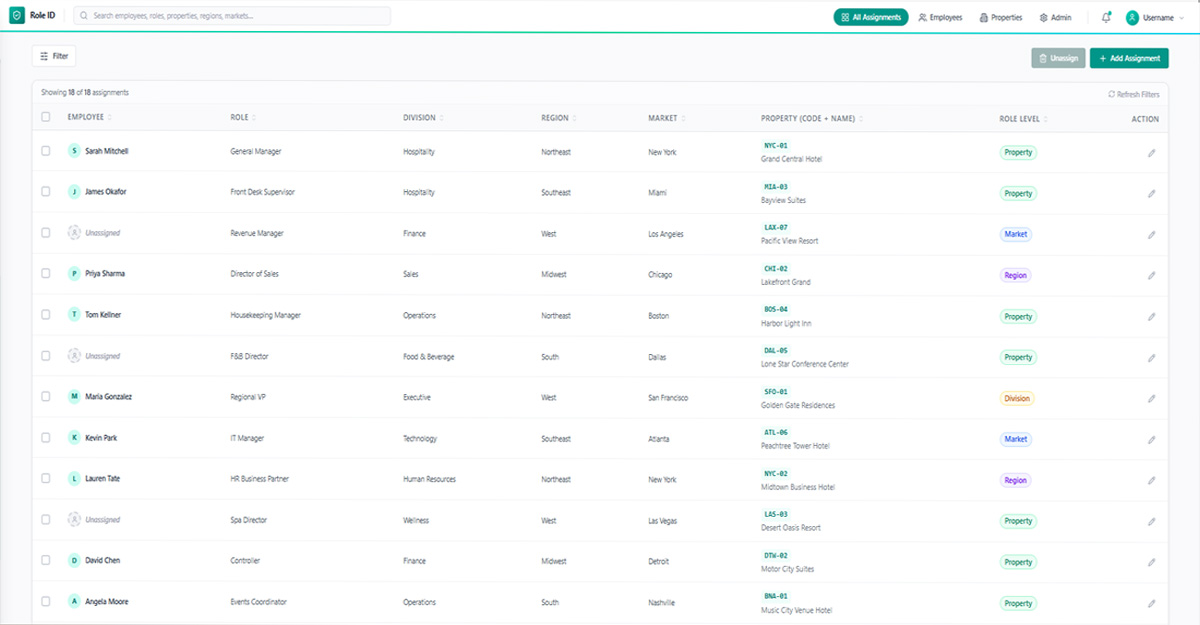
Task: Sort by the Role column header
Action: coord(243,118)
